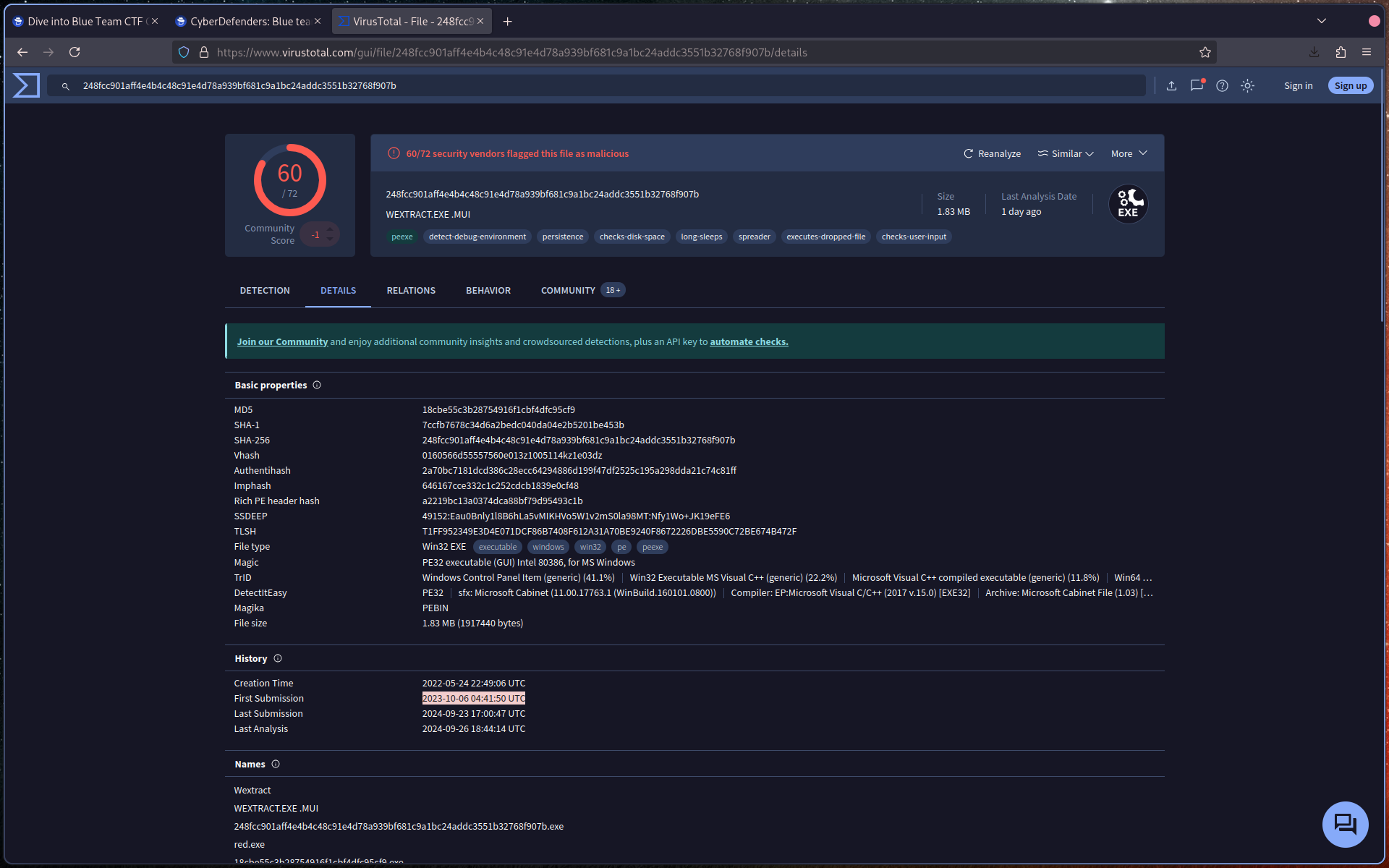Click the detect-debug-environment tag
Screen dimensions: 1389x868
[x=477, y=237]
